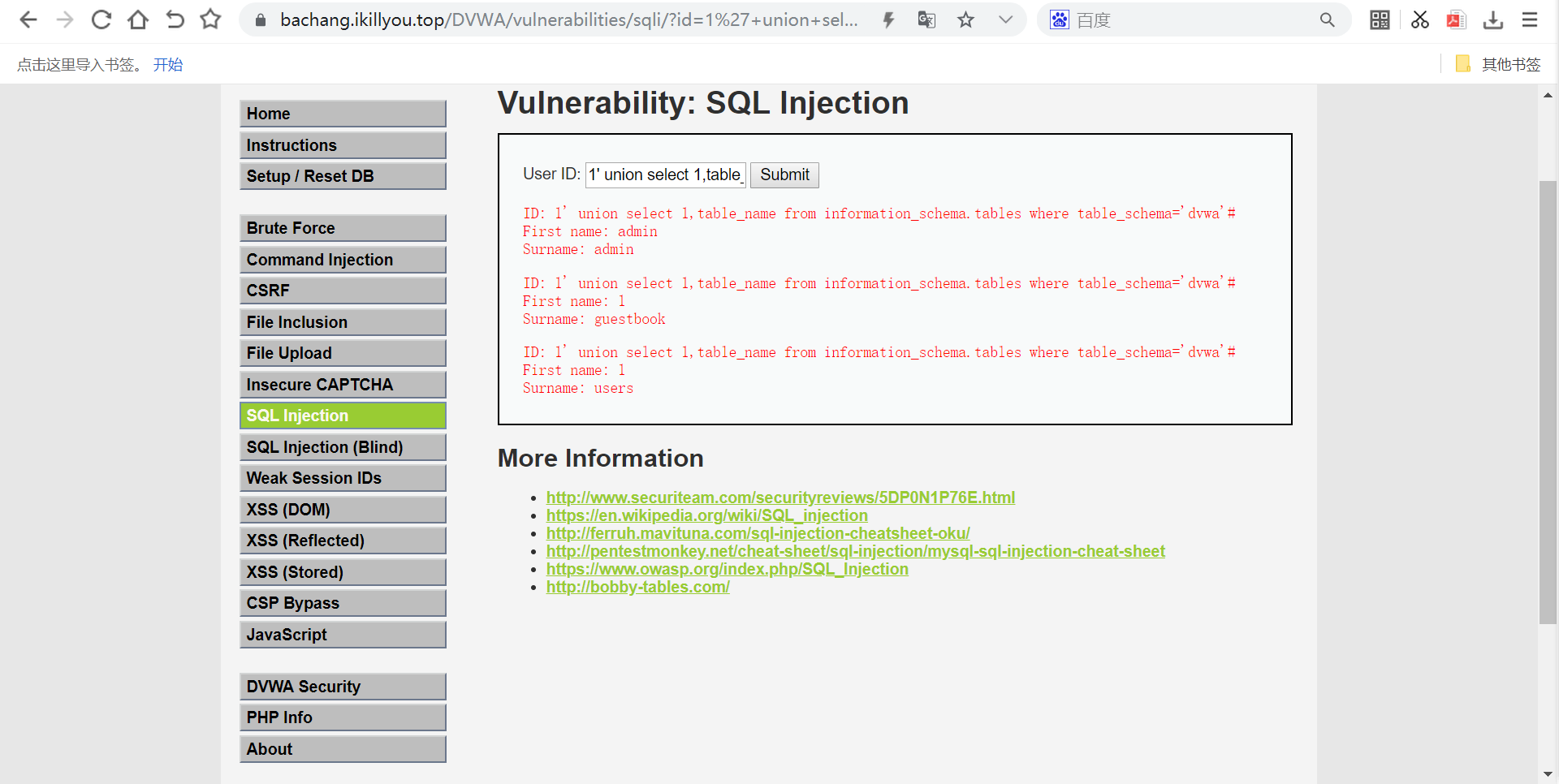Open Instructions menu item
This screenshot has height=784, width=1559.
343,145
